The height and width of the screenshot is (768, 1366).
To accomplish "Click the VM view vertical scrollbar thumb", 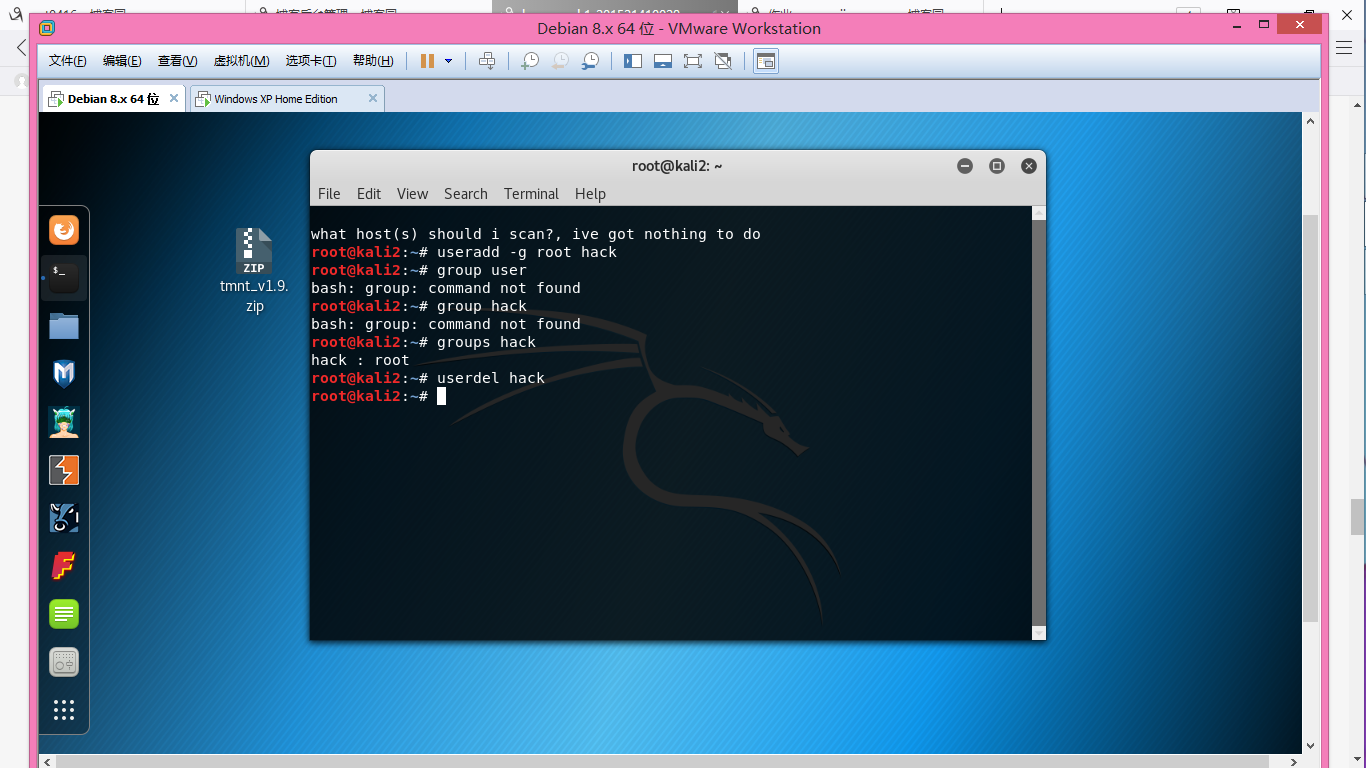I will pos(1311,419).
